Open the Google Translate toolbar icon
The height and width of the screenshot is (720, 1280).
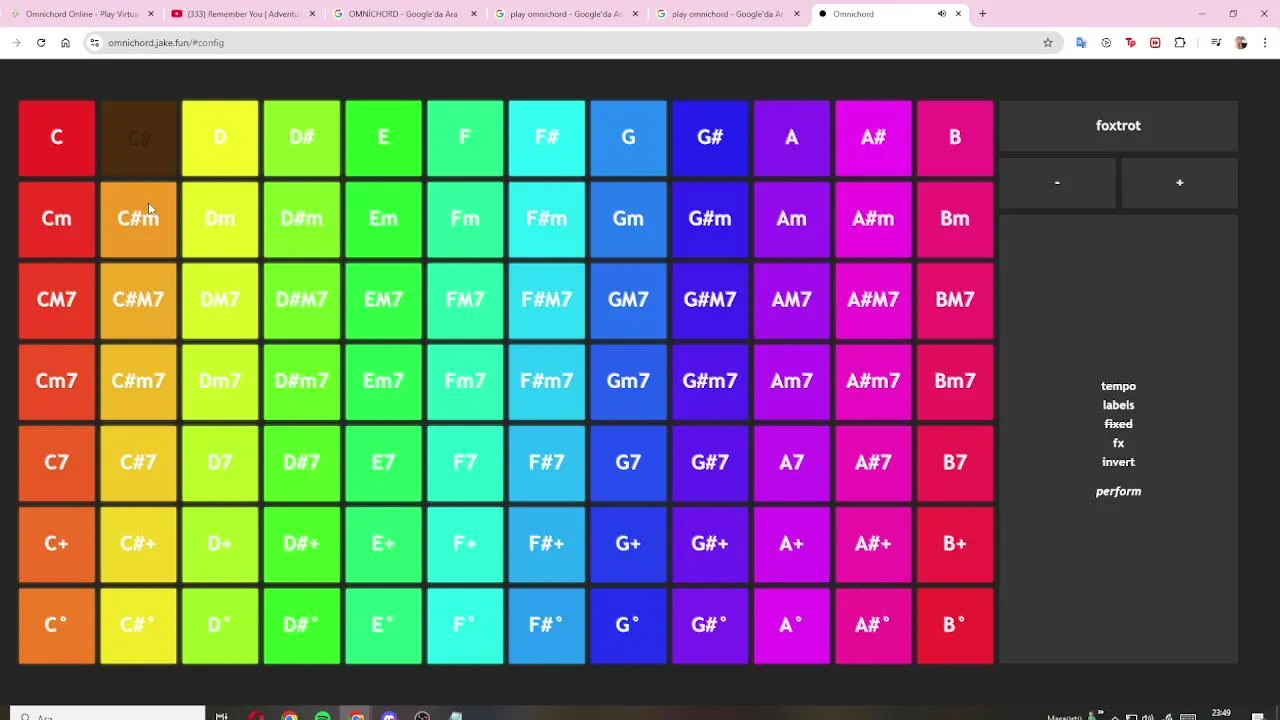pos(1081,43)
